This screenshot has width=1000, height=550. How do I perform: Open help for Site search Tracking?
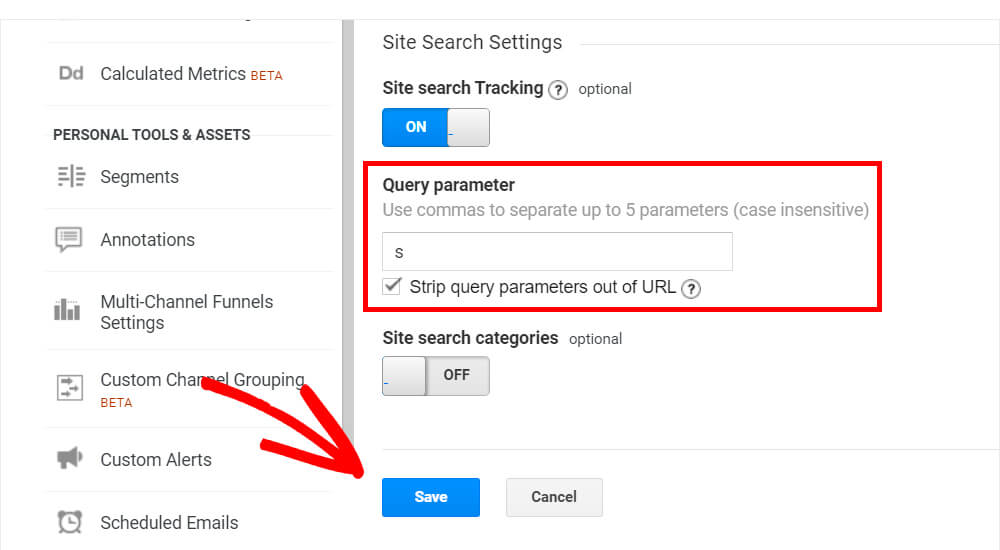pos(558,90)
